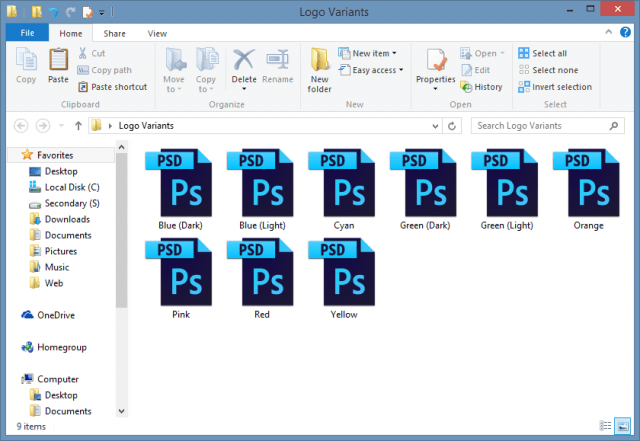Screen dimensions: 640x441
Task: Go forward with the Forward arrow
Action: 43,126
